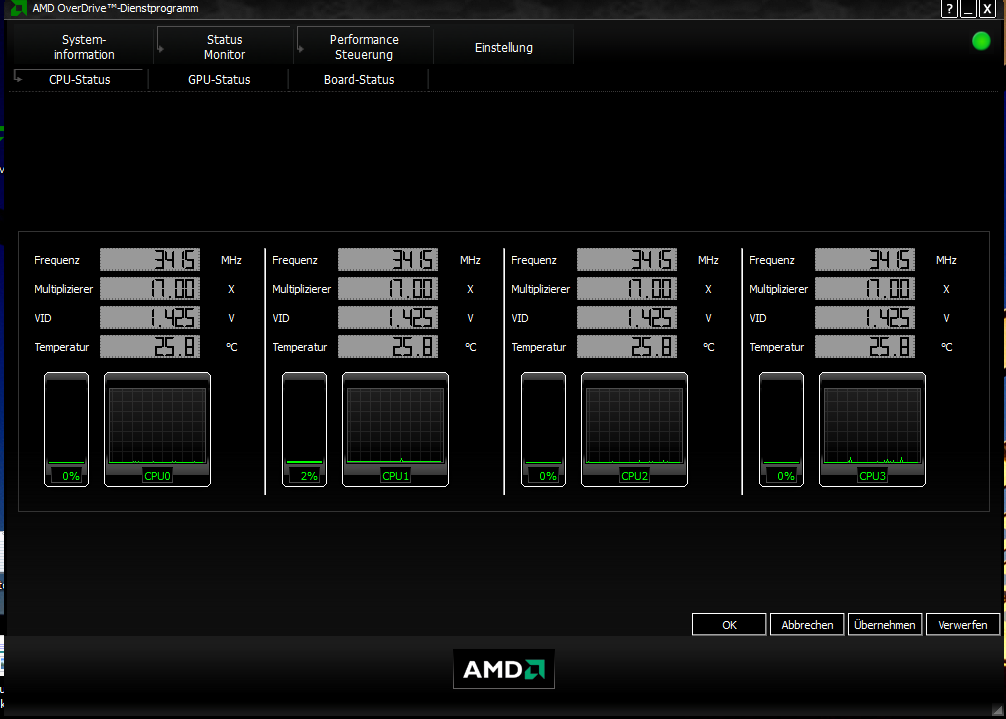
Task: Click the "Temperatur" label in the CPU3 group
Action: pos(776,347)
